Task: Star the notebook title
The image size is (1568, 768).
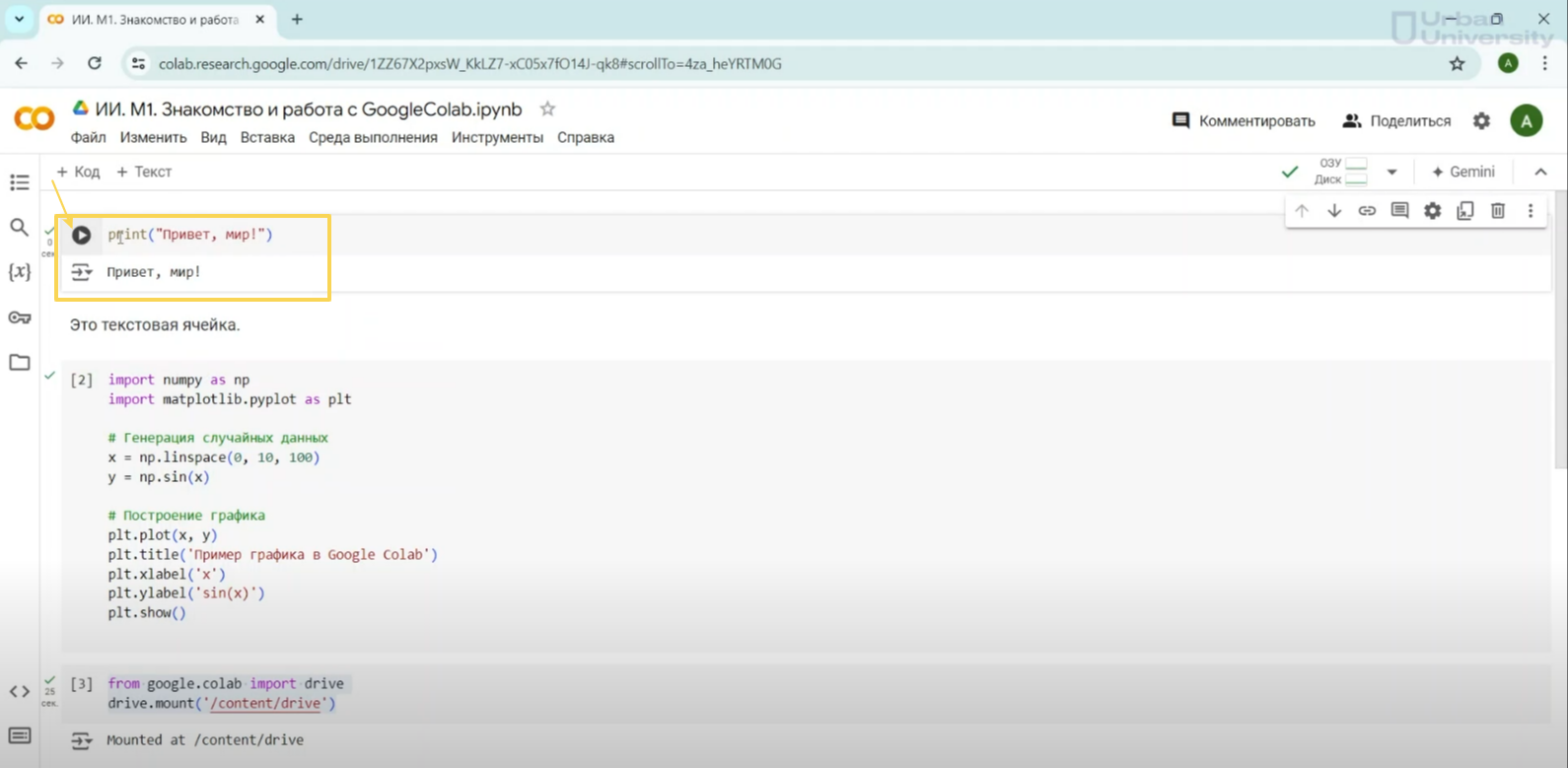Action: click(547, 108)
